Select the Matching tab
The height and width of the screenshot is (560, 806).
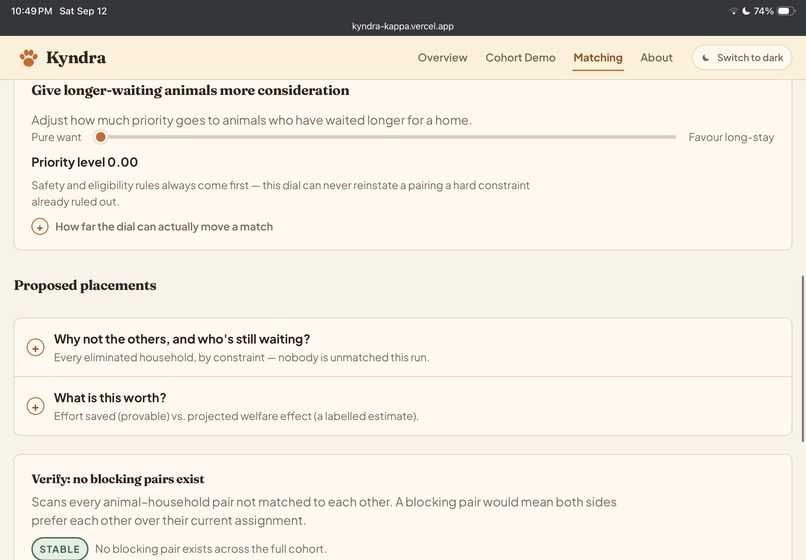coord(598,58)
